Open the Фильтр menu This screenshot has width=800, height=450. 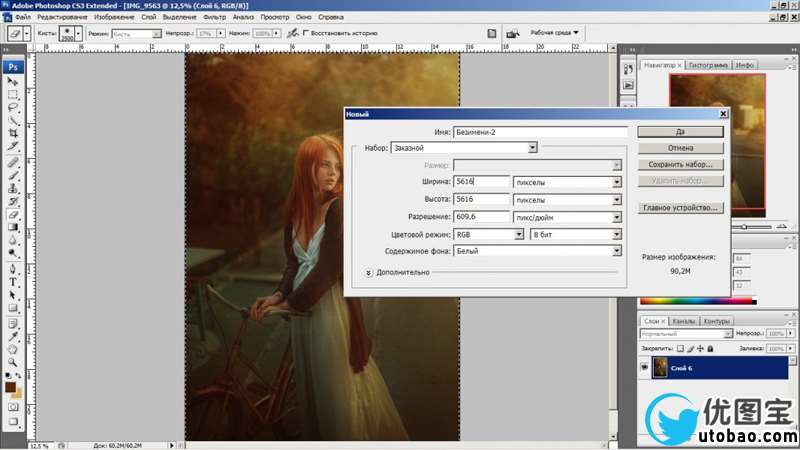(214, 17)
